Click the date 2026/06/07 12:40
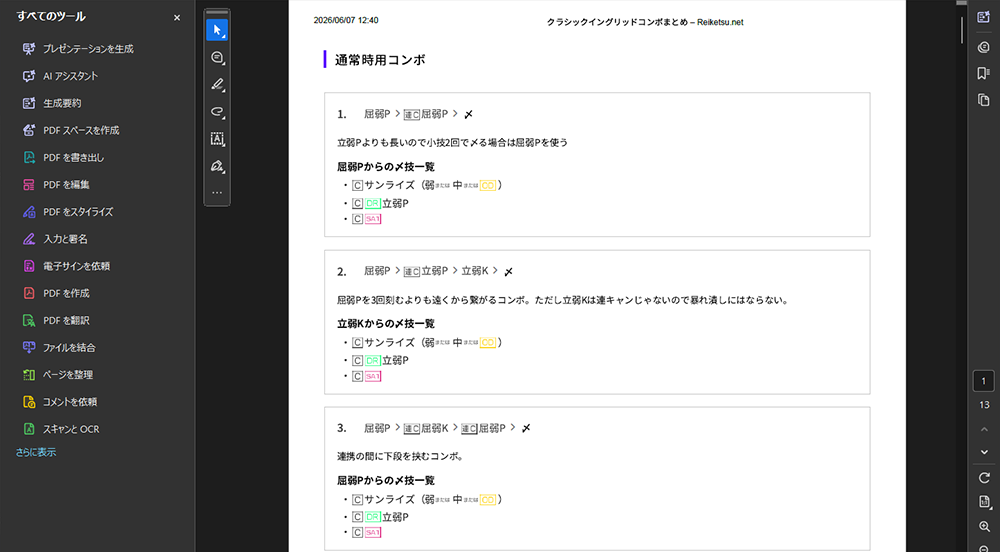The image size is (1000, 552). pyautogui.click(x=346, y=20)
